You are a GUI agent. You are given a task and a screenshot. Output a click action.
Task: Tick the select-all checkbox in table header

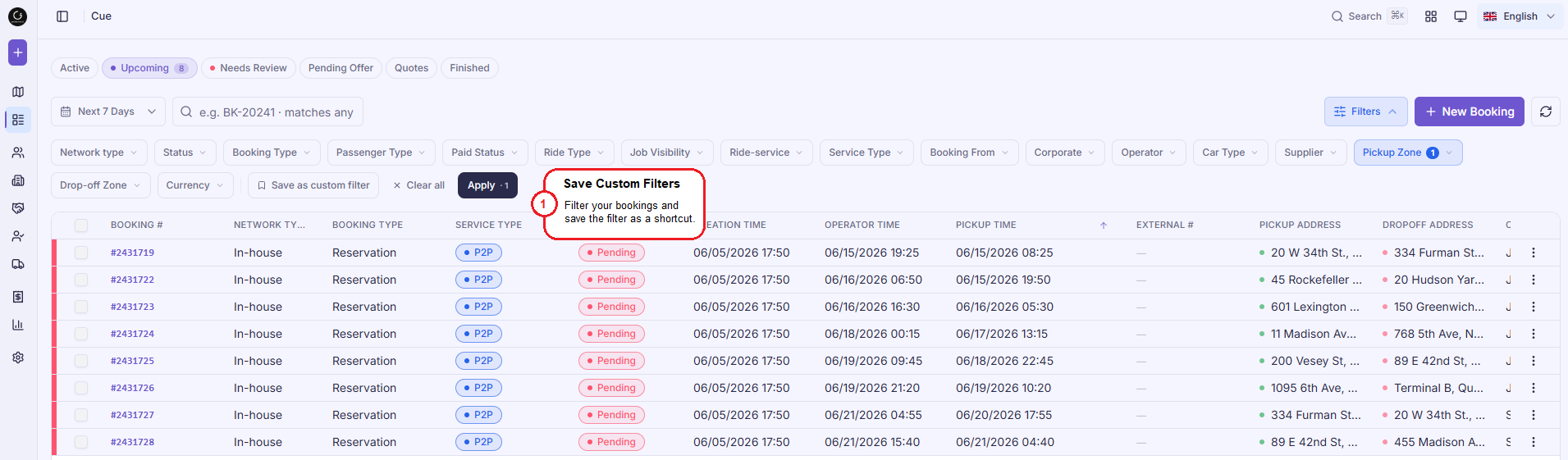81,225
